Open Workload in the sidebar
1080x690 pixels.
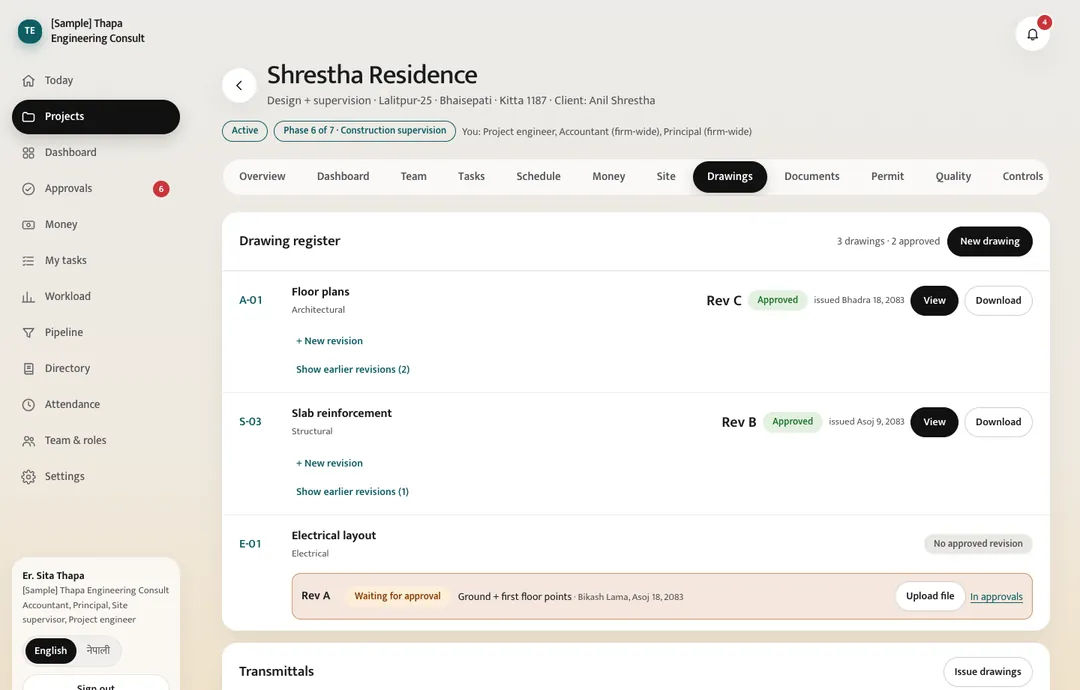tap(96, 297)
